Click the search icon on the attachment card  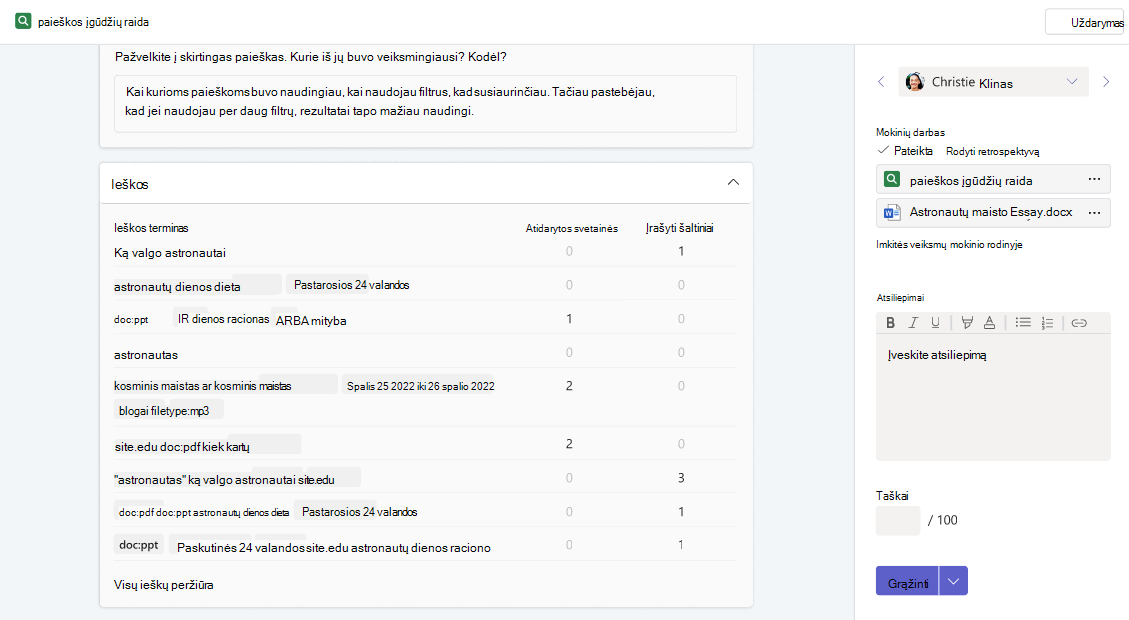(892, 179)
